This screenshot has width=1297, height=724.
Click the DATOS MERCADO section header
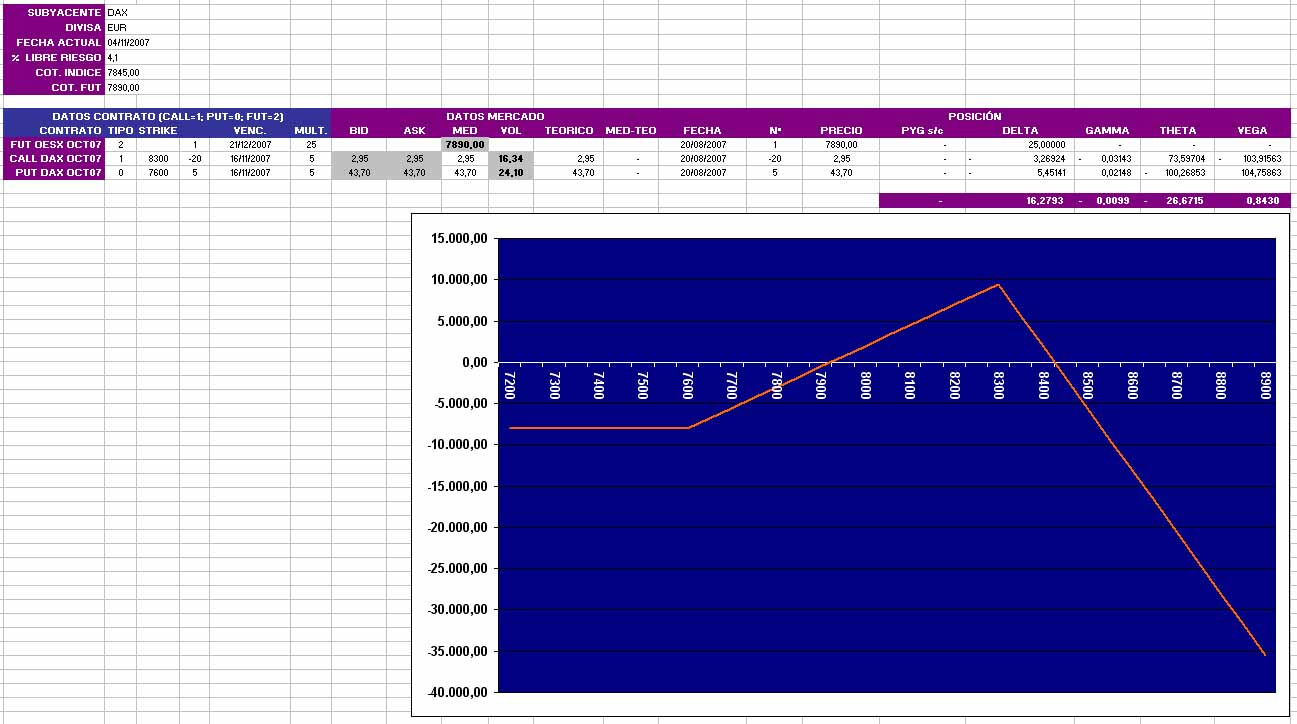point(495,116)
